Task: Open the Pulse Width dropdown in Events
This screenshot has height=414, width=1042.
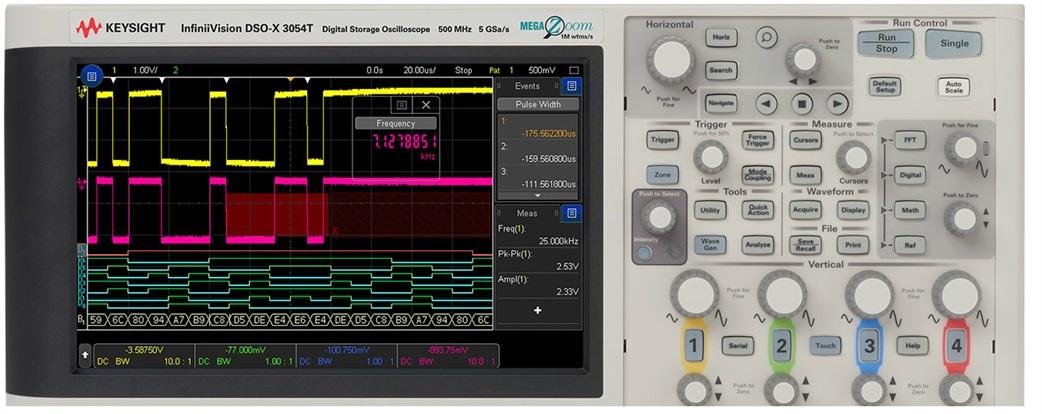Action: pyautogui.click(x=538, y=104)
